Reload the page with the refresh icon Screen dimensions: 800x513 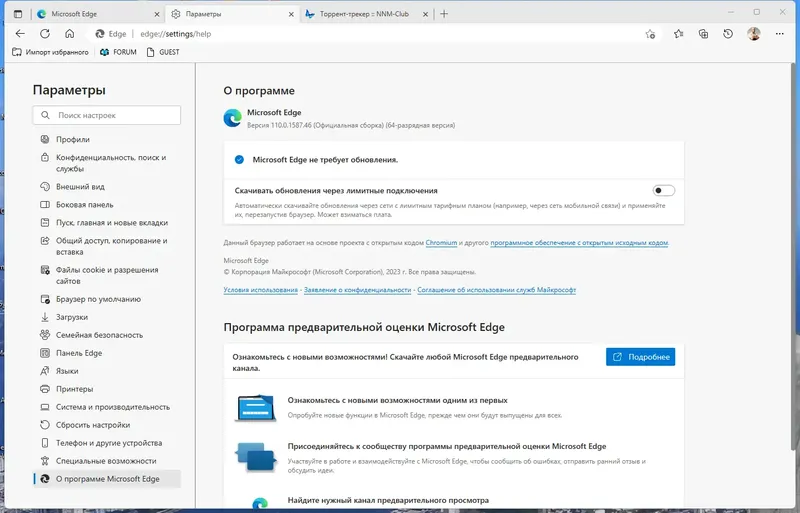point(45,34)
